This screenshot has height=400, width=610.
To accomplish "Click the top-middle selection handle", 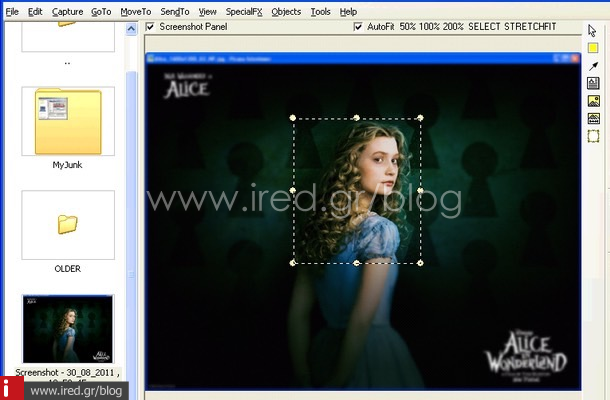I will 357,118.
